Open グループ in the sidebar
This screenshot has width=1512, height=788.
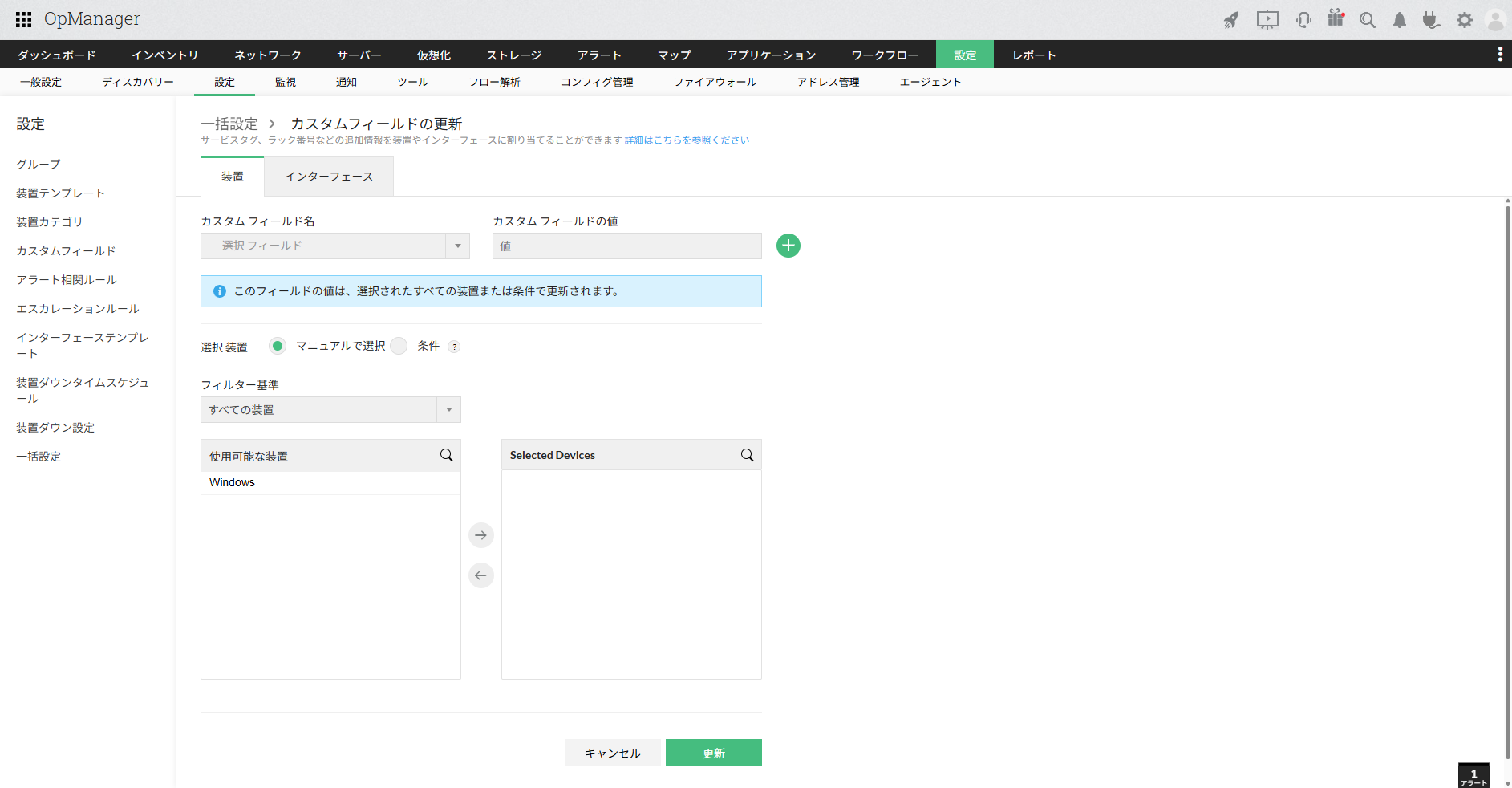click(x=39, y=164)
